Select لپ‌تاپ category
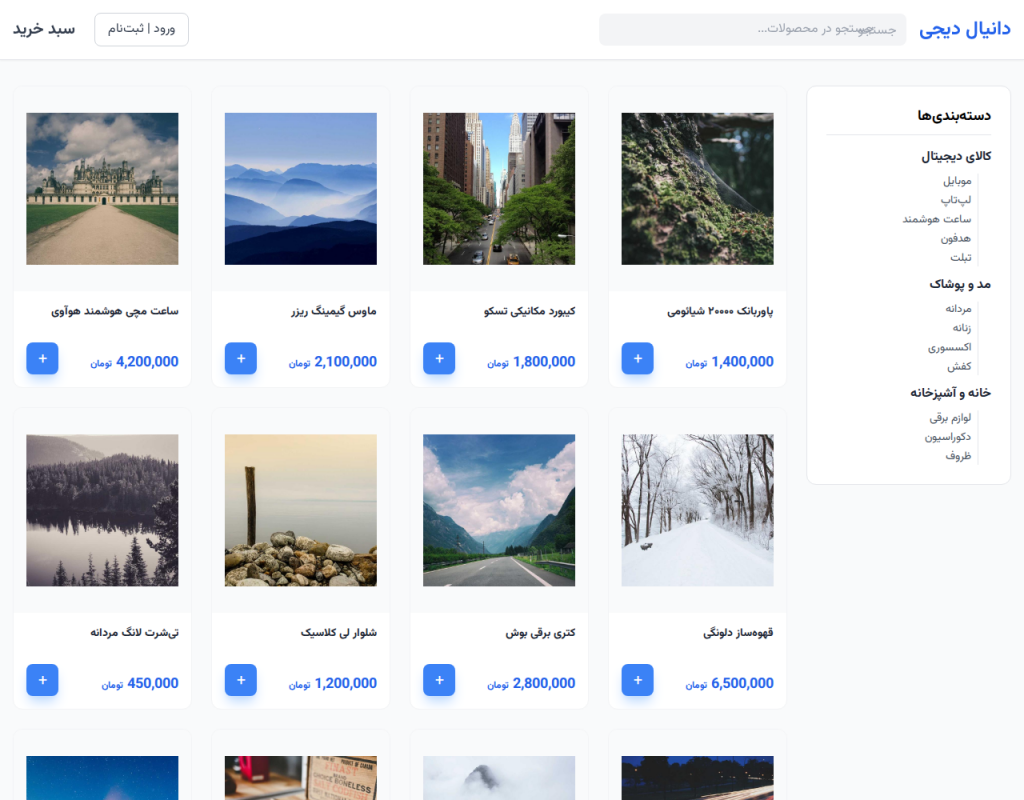 click(x=956, y=200)
